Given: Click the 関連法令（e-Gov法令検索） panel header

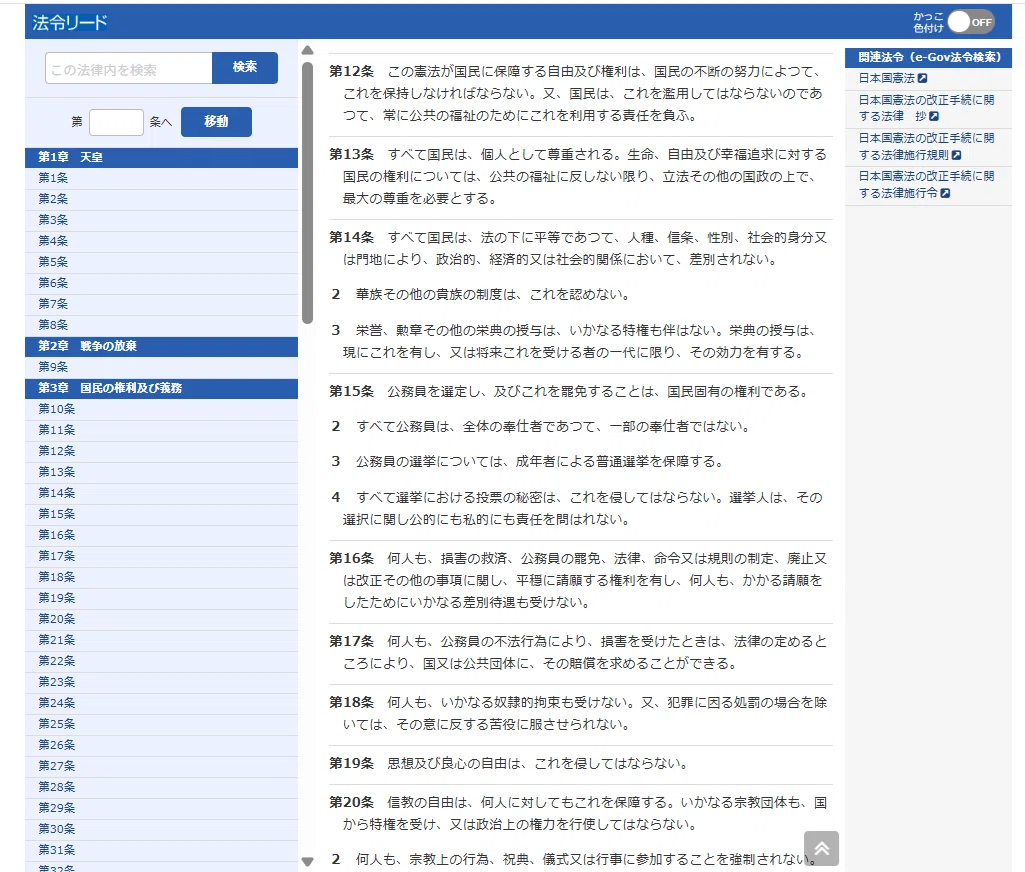Looking at the screenshot, I should (928, 58).
